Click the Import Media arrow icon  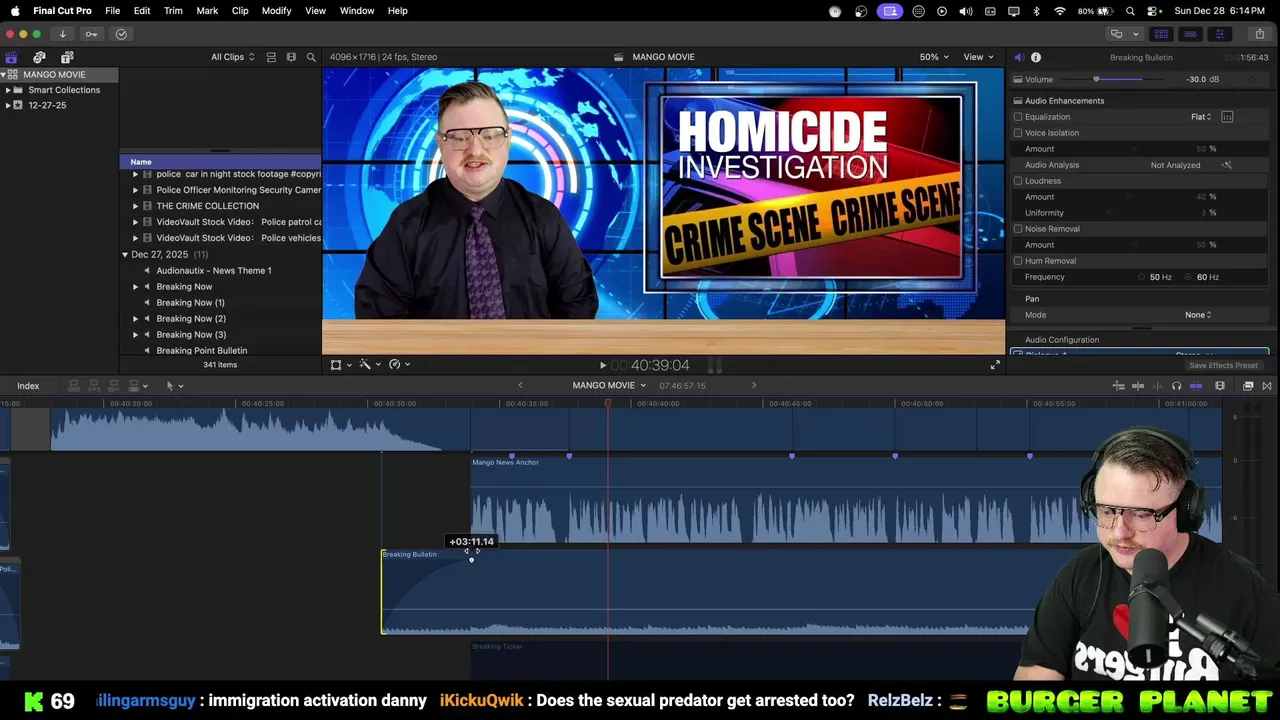pyautogui.click(x=62, y=34)
